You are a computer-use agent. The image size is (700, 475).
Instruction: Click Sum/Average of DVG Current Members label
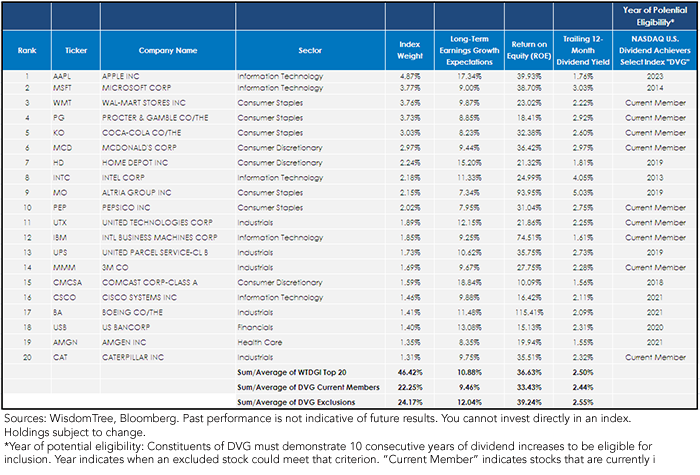click(x=308, y=388)
